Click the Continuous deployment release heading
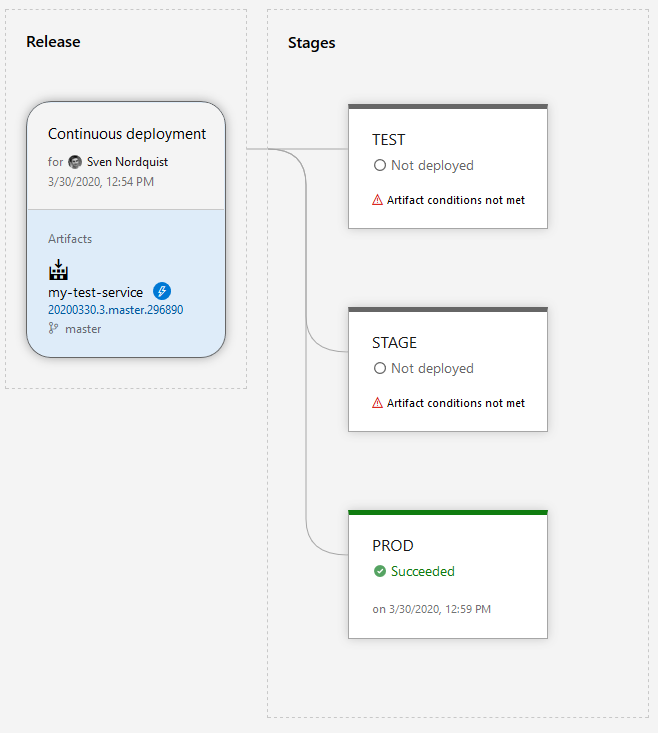 [x=127, y=134]
